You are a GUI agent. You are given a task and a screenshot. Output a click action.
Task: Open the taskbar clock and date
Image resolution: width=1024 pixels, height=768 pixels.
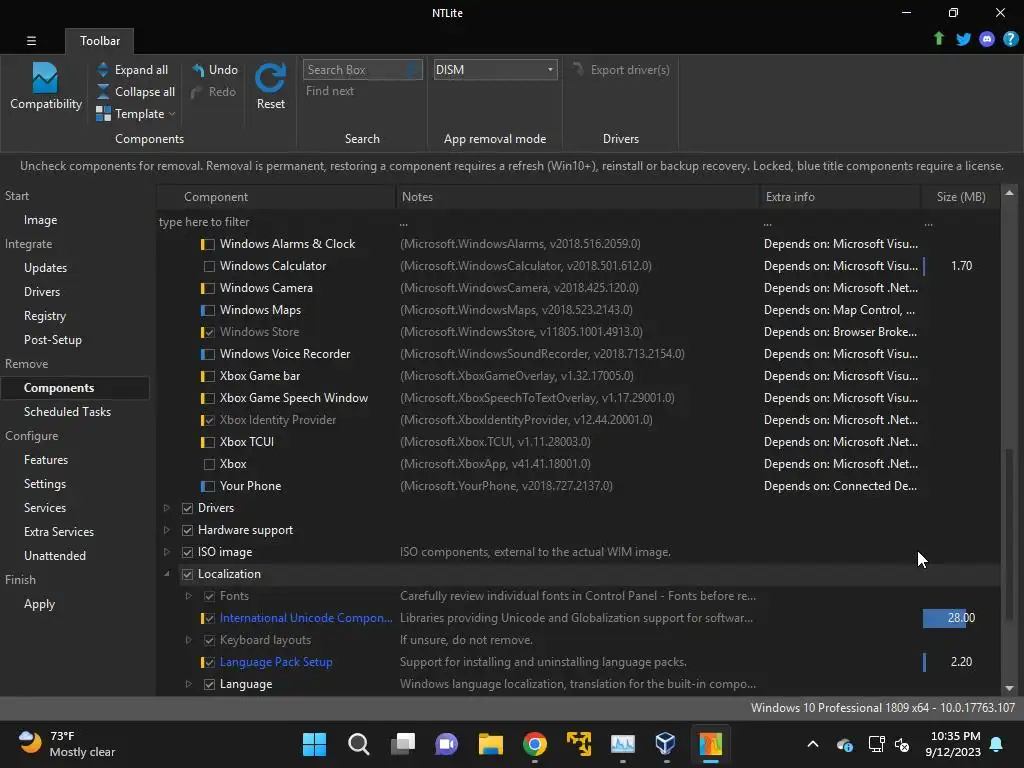pyautogui.click(x=953, y=744)
